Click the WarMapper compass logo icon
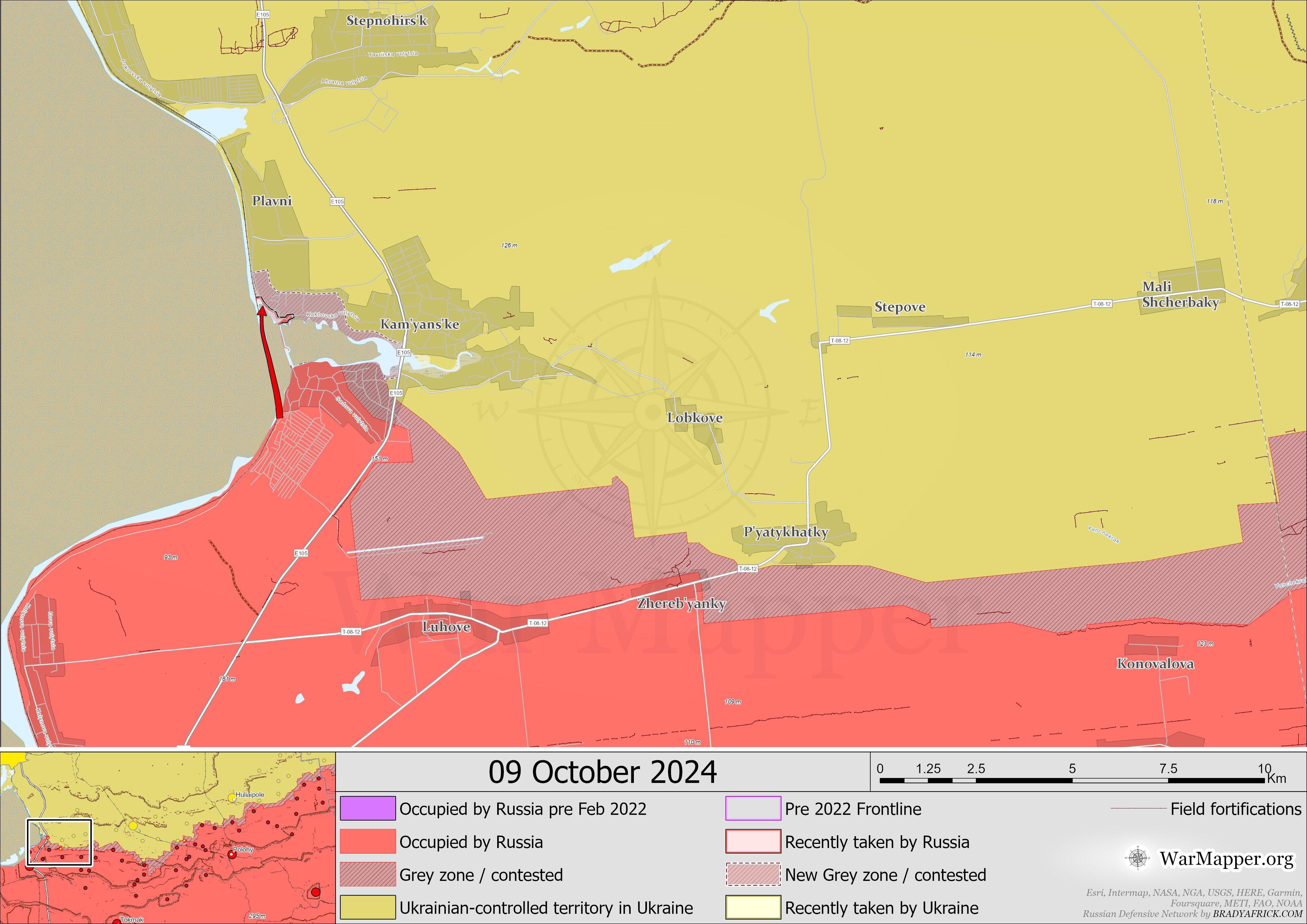Image resolution: width=1307 pixels, height=924 pixels. (x=1137, y=859)
